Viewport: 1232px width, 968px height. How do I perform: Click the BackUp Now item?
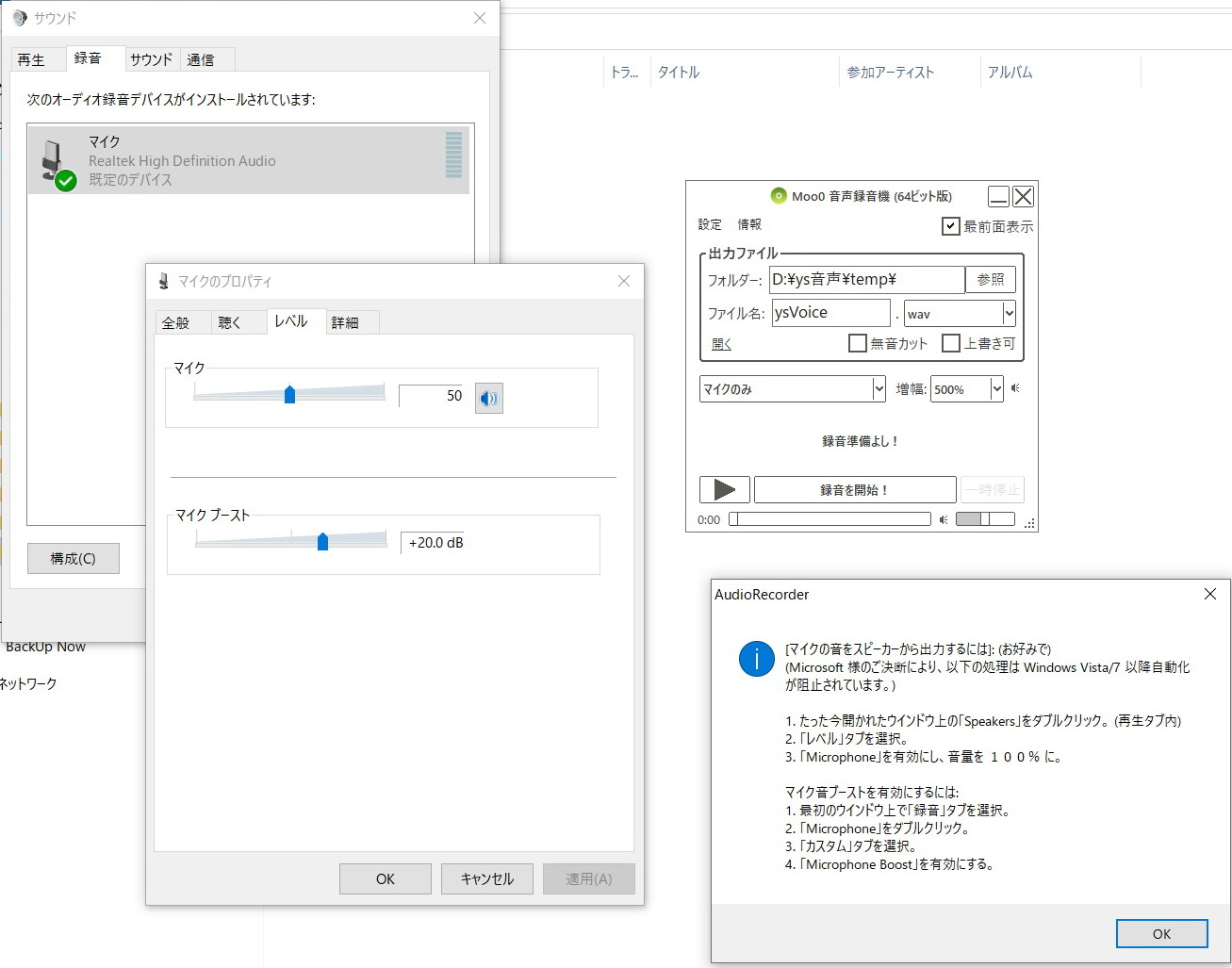point(45,647)
